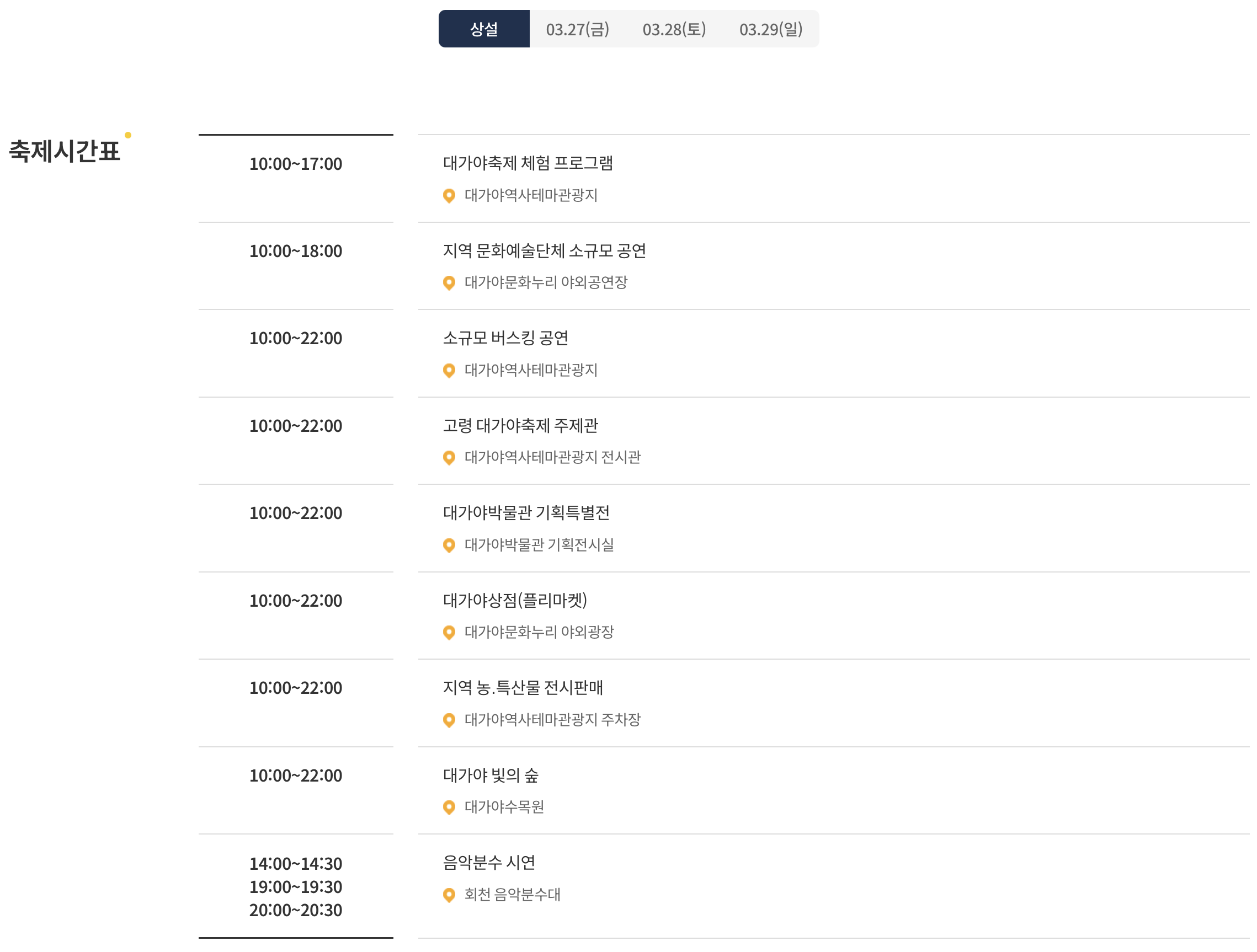Click the 축제시간표 heading

[x=65, y=151]
